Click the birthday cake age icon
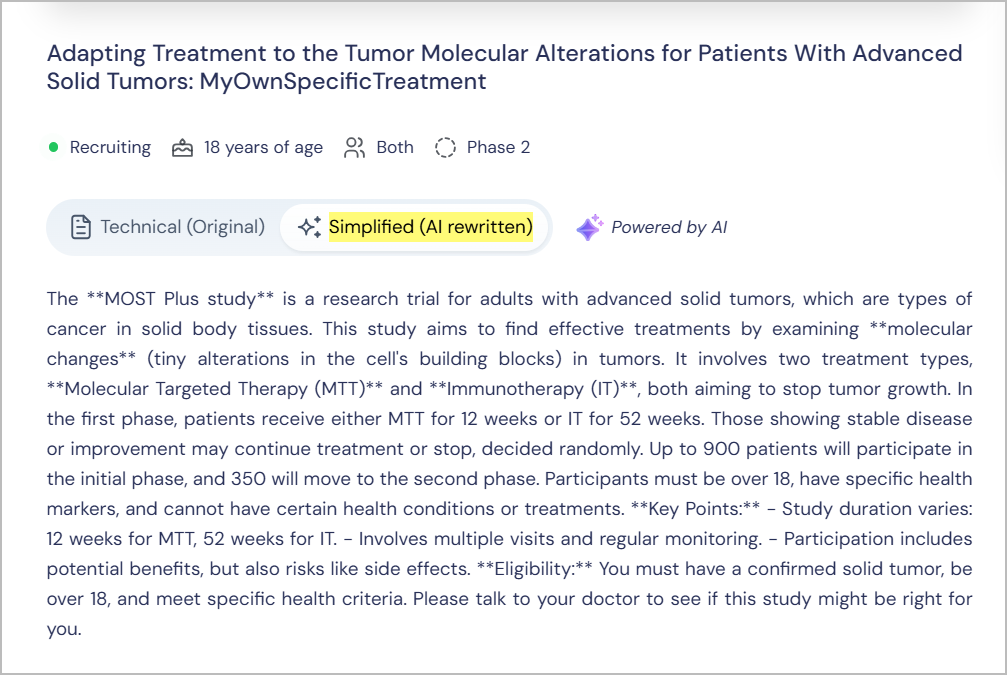The image size is (1007, 675). click(182, 148)
